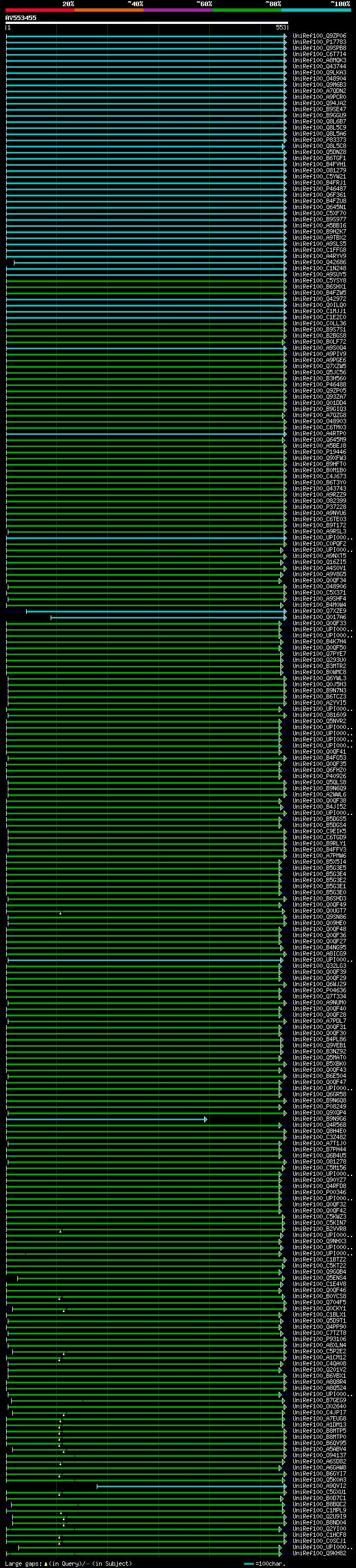Select the UniRef100_Q6YWL3 label
This screenshot has width=356, height=1568.
pyautogui.click(x=319, y=678)
